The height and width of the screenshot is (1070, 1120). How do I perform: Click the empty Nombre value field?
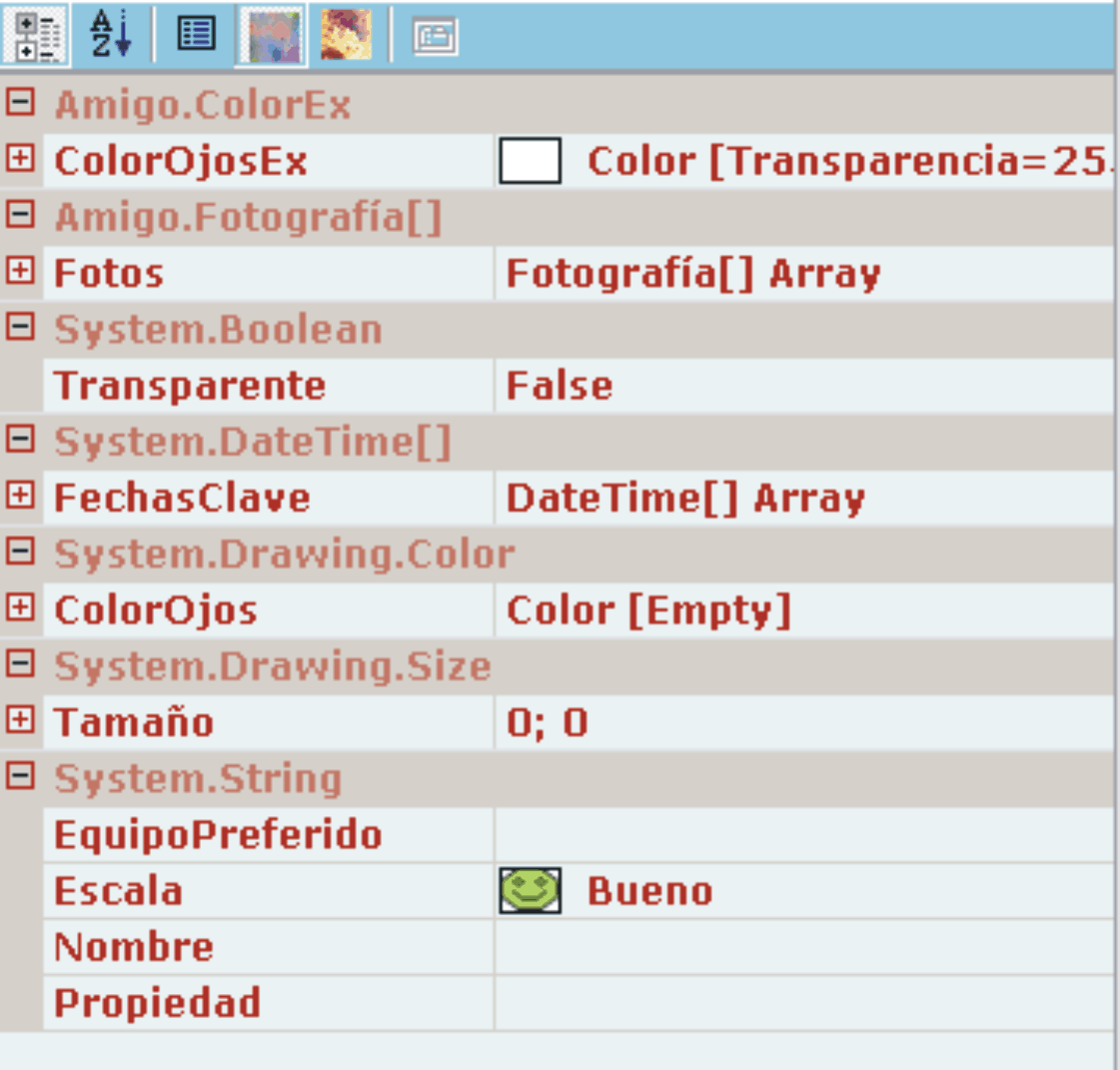point(799,946)
